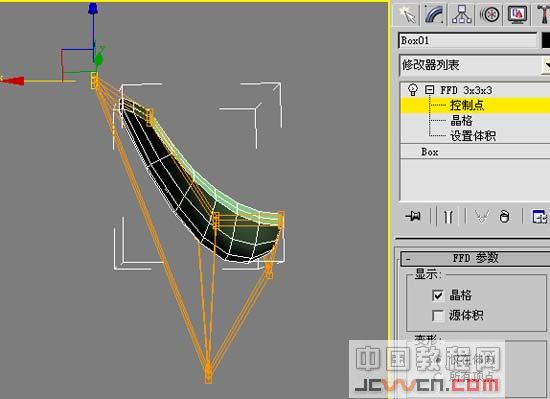Open the 修改器列表 modifier list dropdown
The height and width of the screenshot is (399, 550).
474,65
